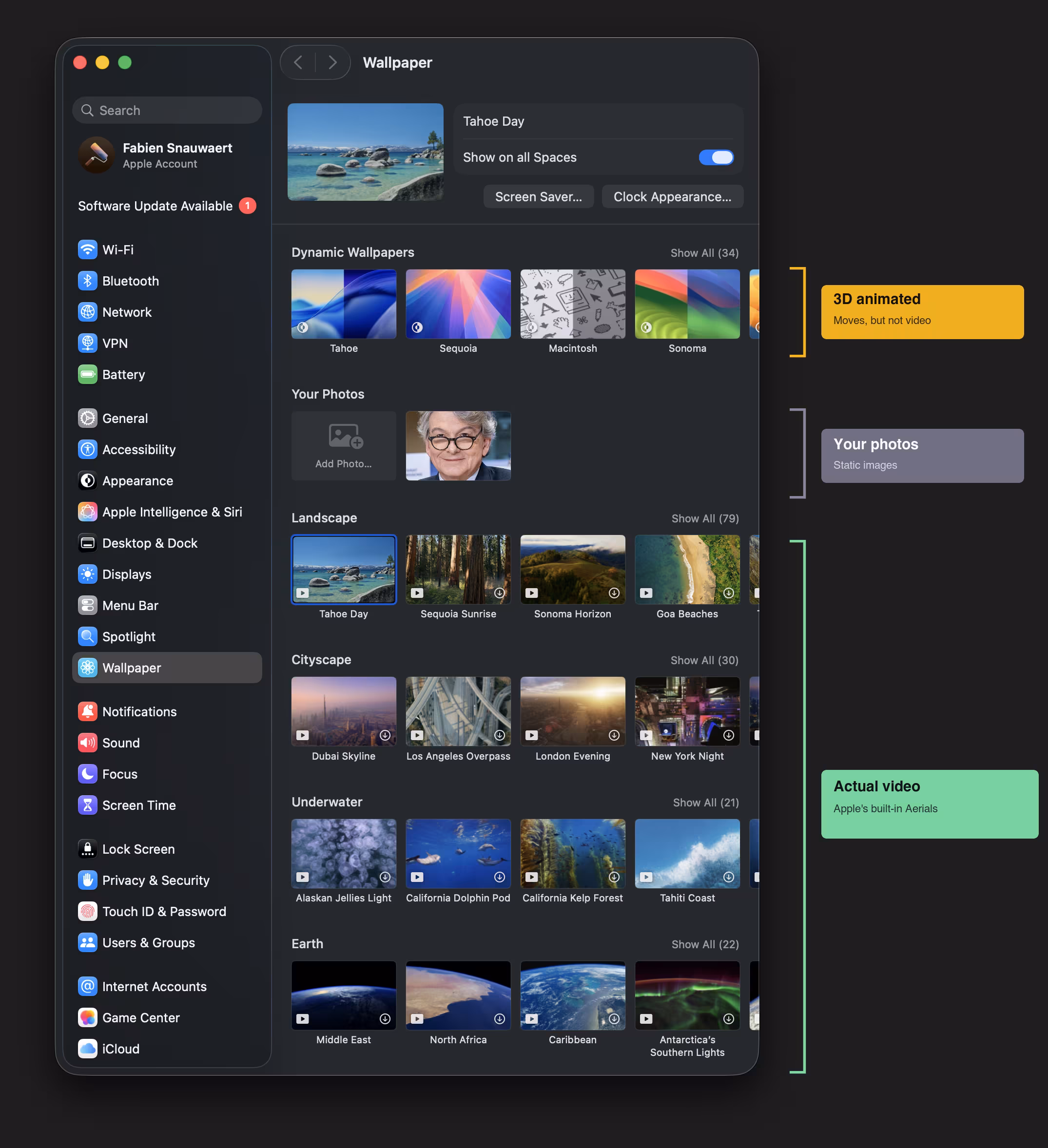
Task: Pick California Kelp Forest wallpaper
Action: [572, 854]
